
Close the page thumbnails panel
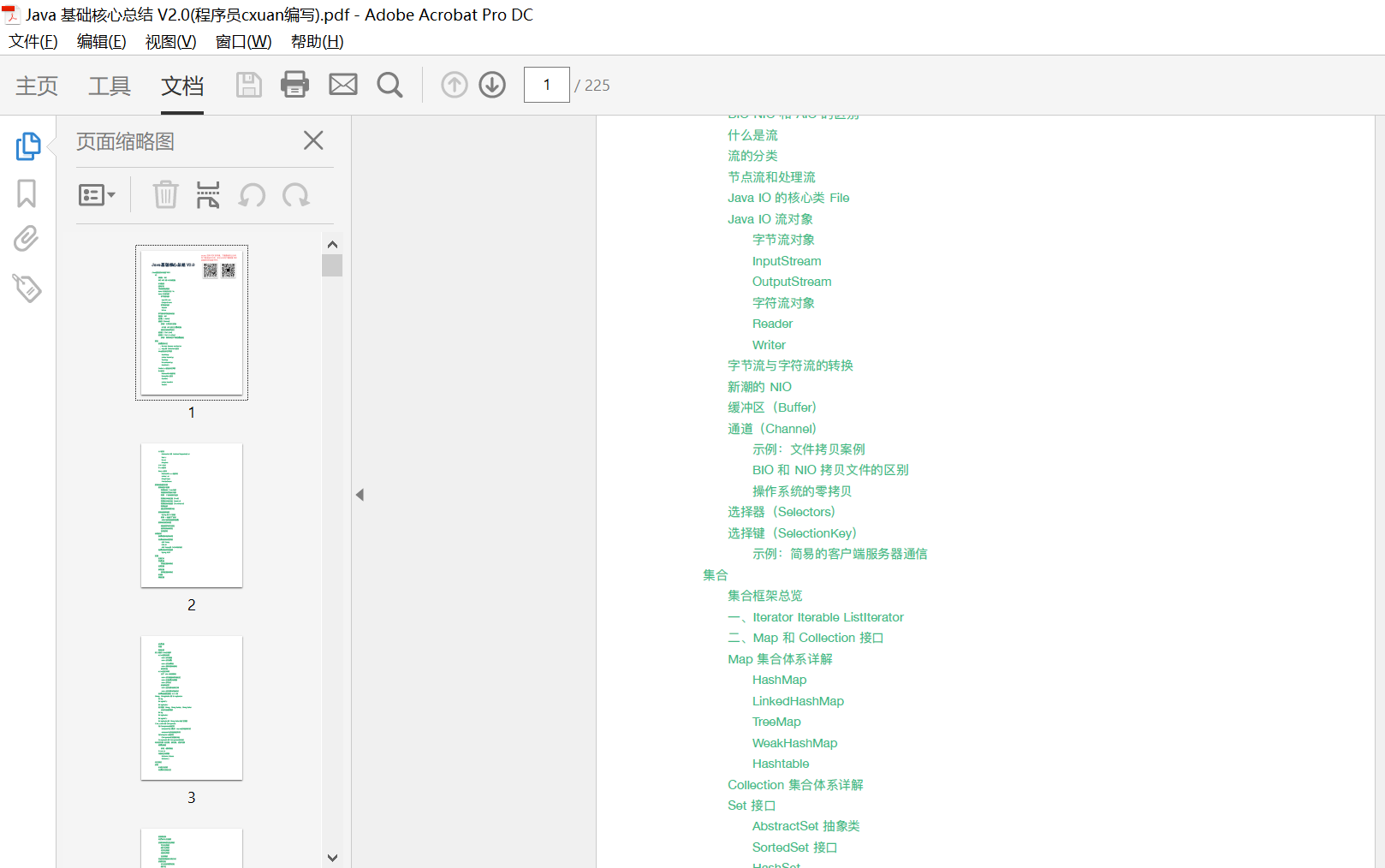click(313, 140)
